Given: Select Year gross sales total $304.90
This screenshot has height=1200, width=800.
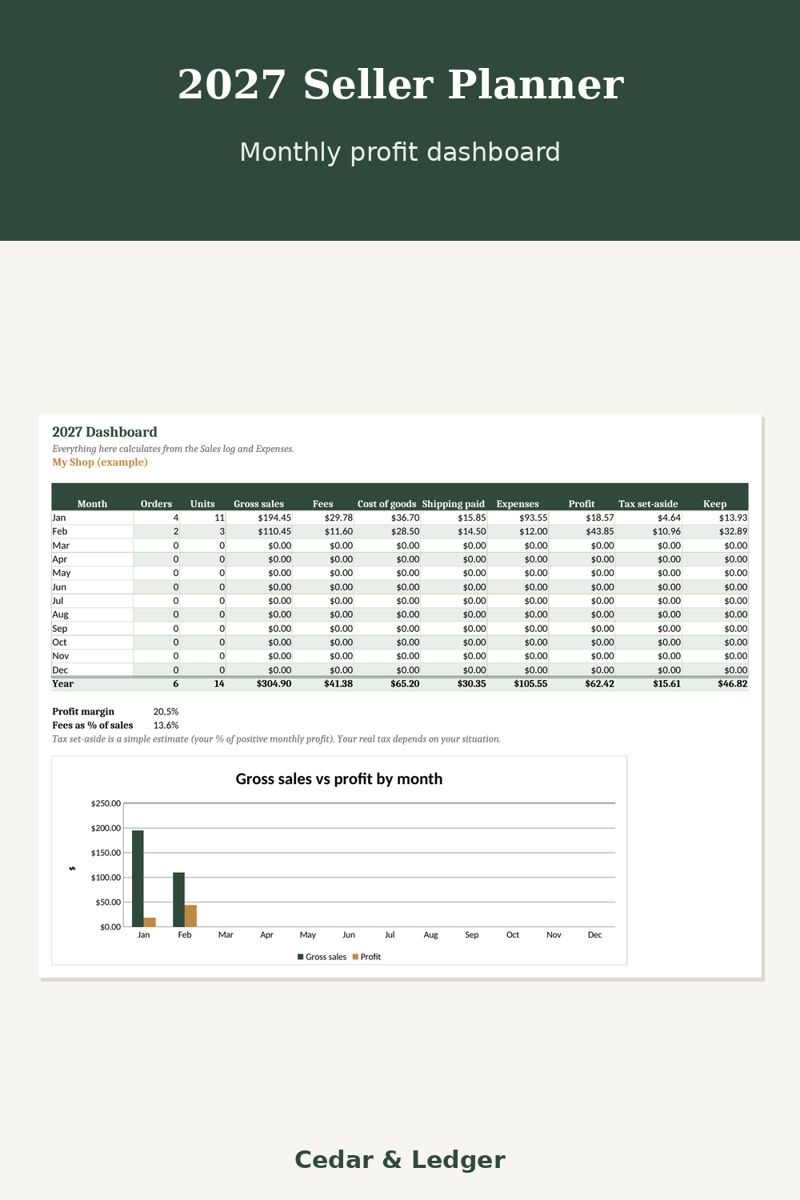Looking at the screenshot, I should (x=273, y=684).
